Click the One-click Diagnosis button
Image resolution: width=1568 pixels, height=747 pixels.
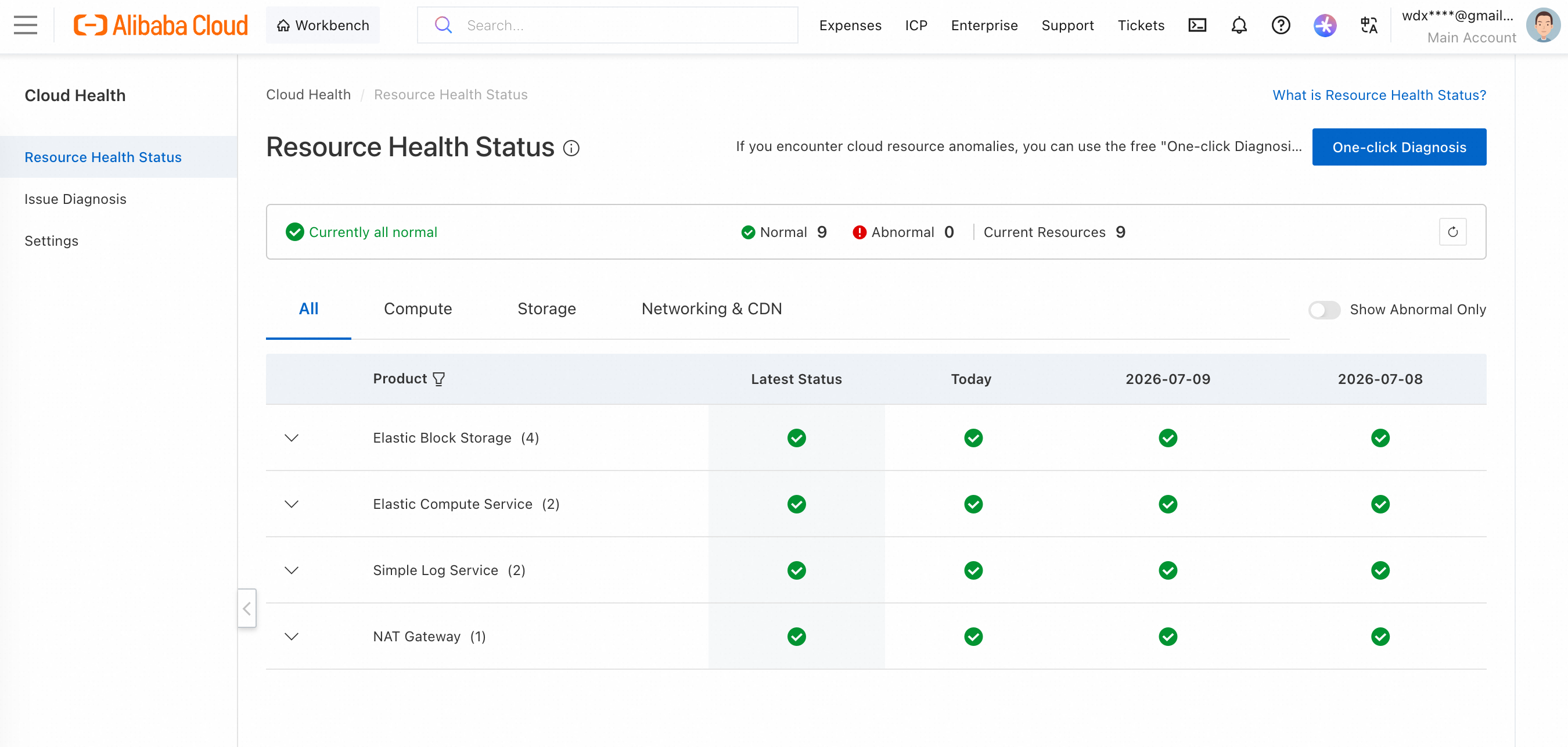(x=1399, y=147)
